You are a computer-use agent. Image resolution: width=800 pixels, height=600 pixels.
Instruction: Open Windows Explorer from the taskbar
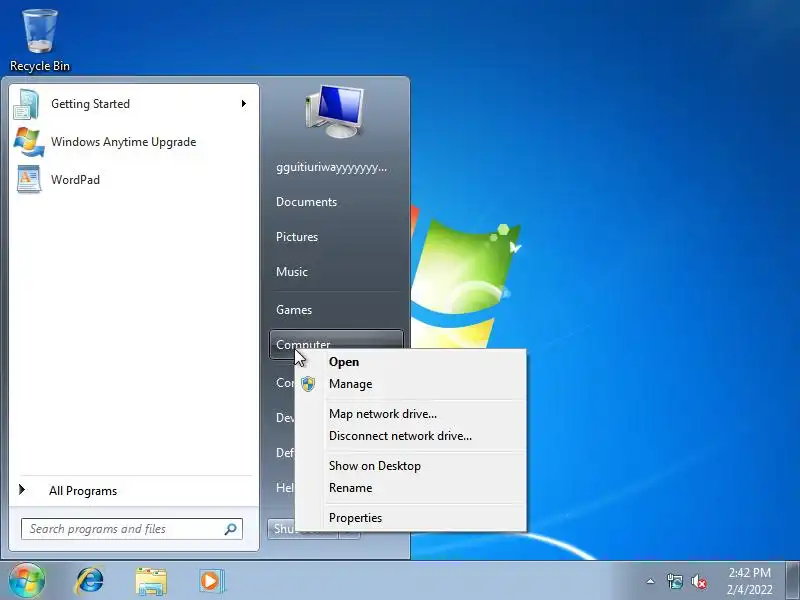pyautogui.click(x=151, y=581)
